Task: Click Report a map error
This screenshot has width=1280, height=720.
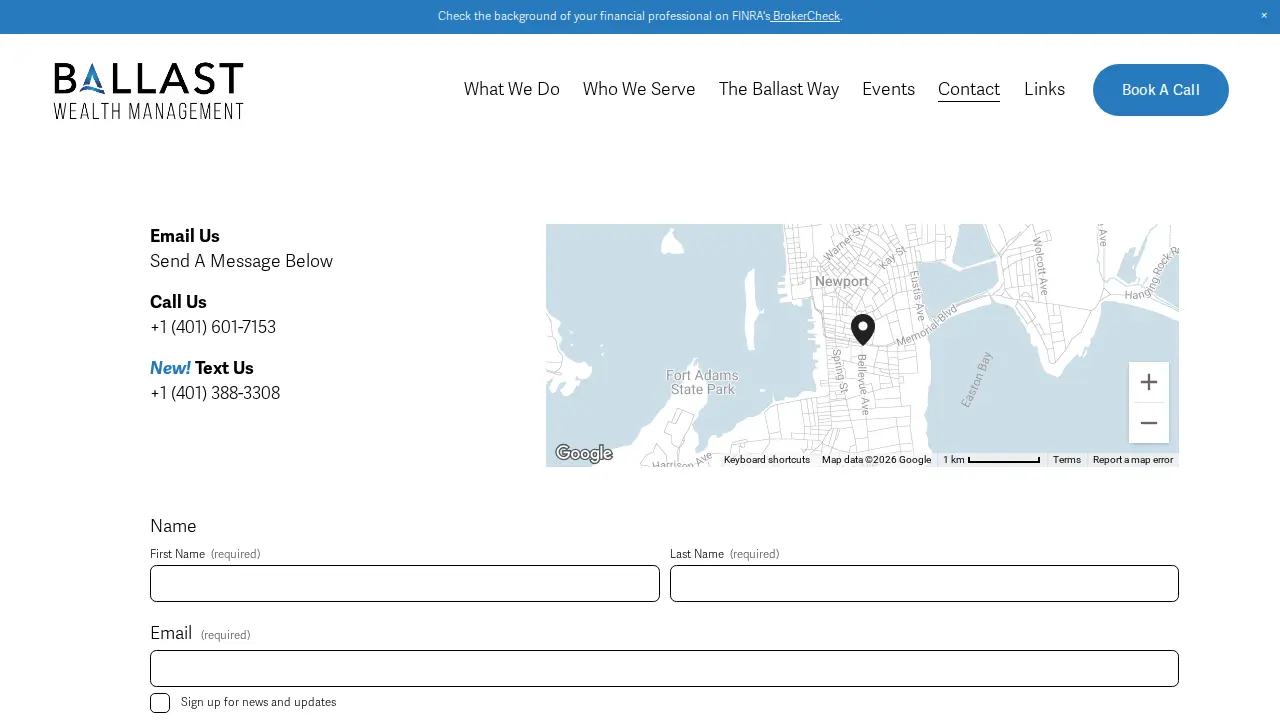Action: (x=1133, y=460)
